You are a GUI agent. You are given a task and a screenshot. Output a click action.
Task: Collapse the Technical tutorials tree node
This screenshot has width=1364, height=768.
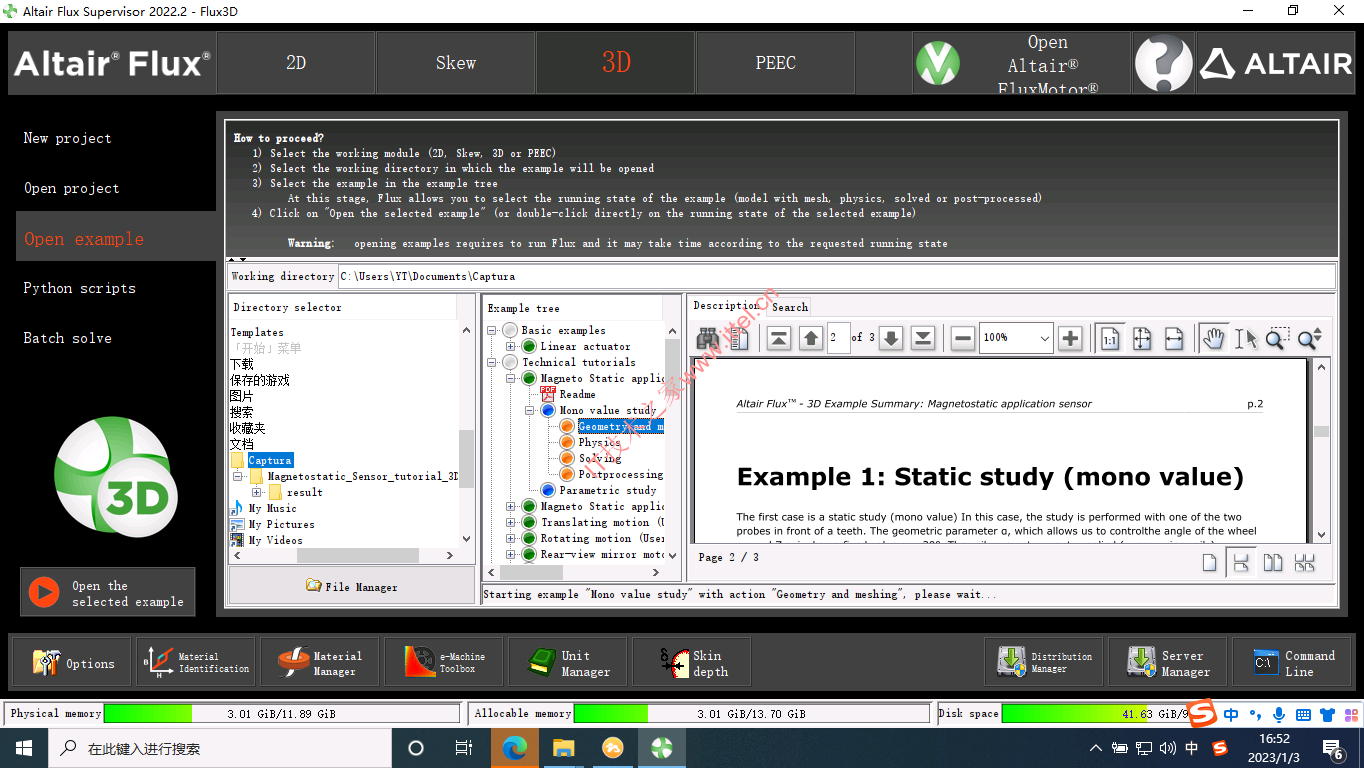[492, 362]
